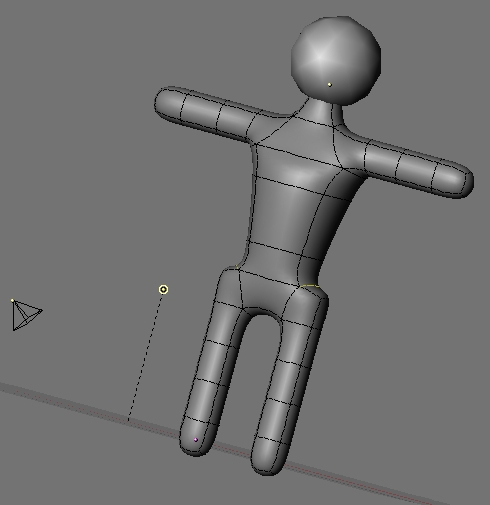The height and width of the screenshot is (505, 490).
Task: Click the yellow origin dot on head
Action: pos(330,85)
